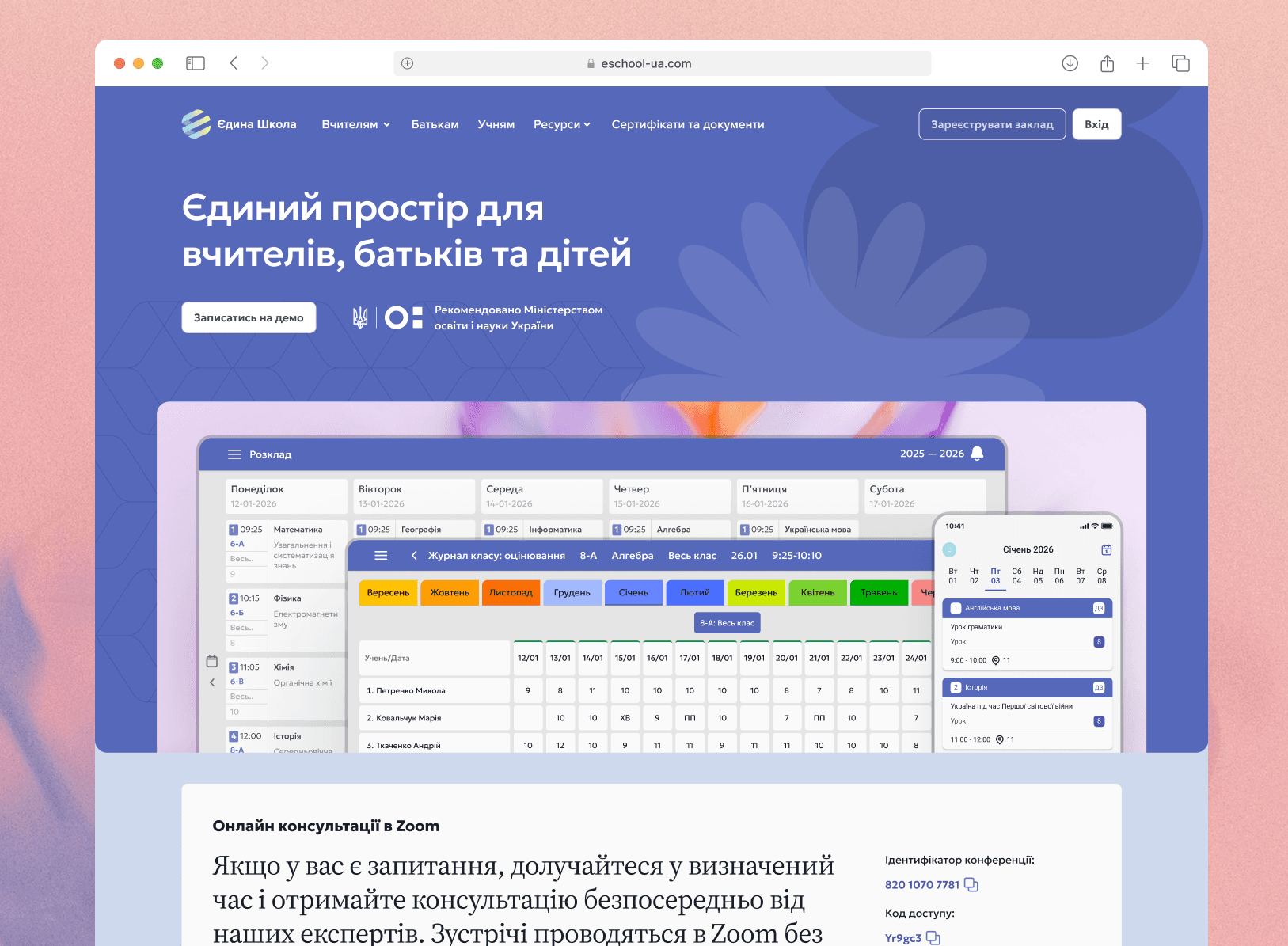The image size is (1288, 946).
Task: Click back chevron next to Журнал класу
Action: coord(414,556)
